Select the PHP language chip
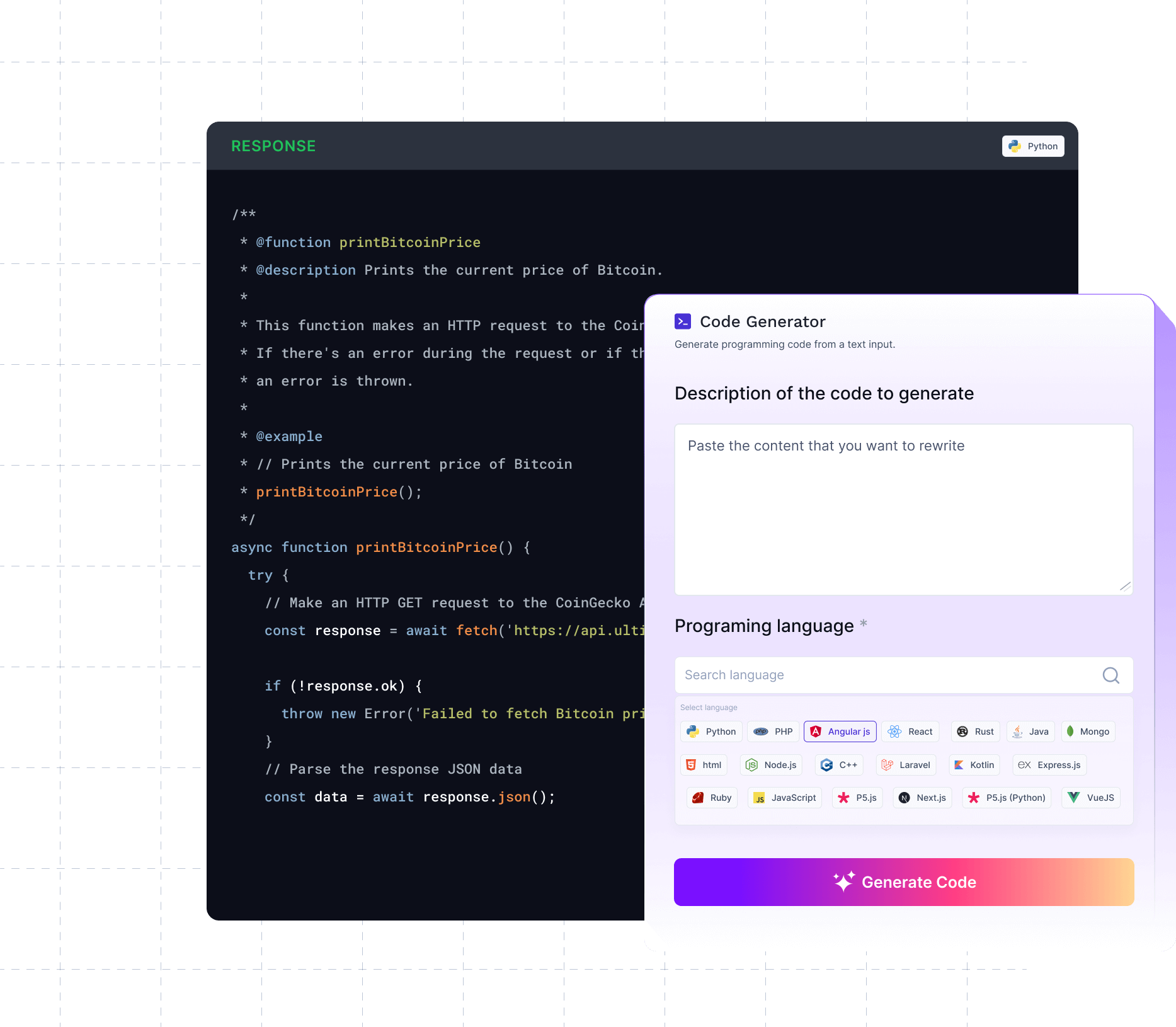1176x1027 pixels. (x=773, y=732)
